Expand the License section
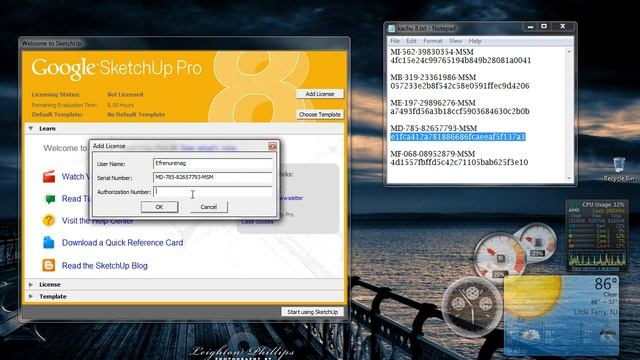The height and width of the screenshot is (360, 640). [31, 284]
